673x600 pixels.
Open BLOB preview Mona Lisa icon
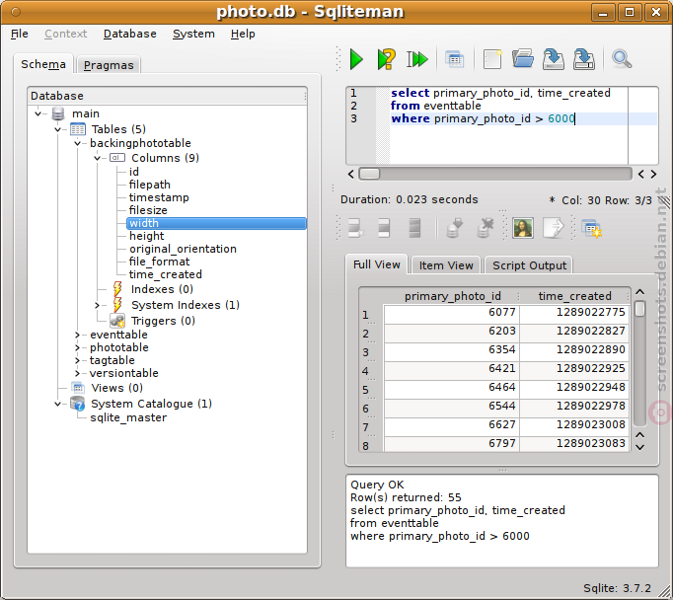pyautogui.click(x=523, y=227)
